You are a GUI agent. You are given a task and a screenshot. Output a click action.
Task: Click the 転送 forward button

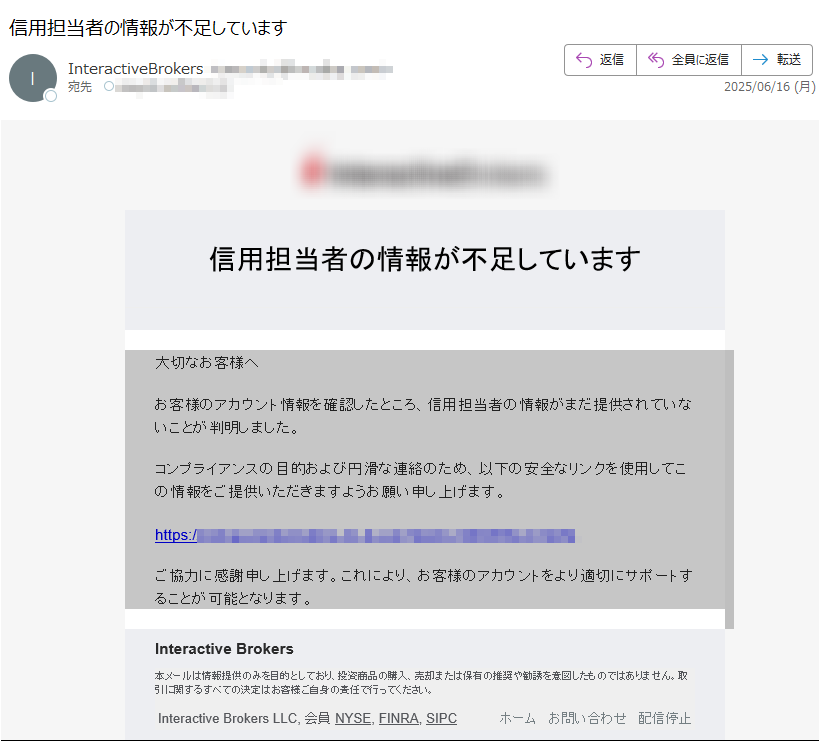[x=777, y=60]
